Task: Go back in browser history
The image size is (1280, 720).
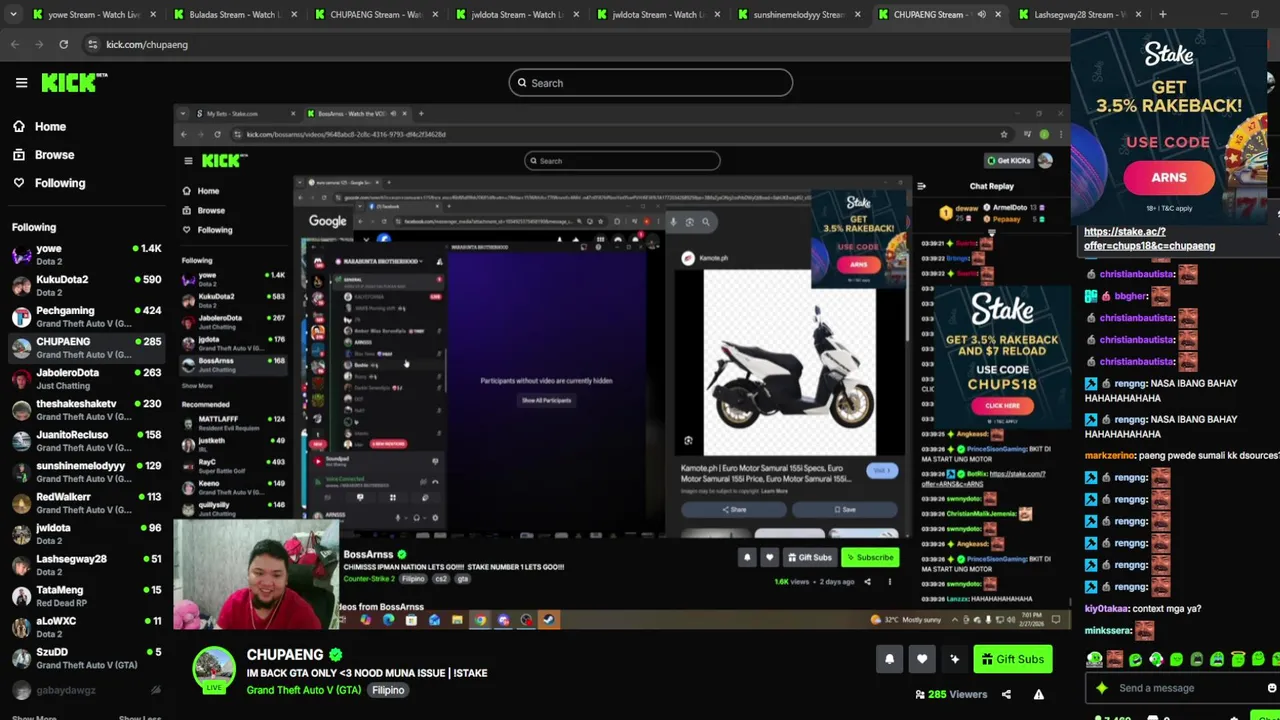Action: pyautogui.click(x=14, y=44)
